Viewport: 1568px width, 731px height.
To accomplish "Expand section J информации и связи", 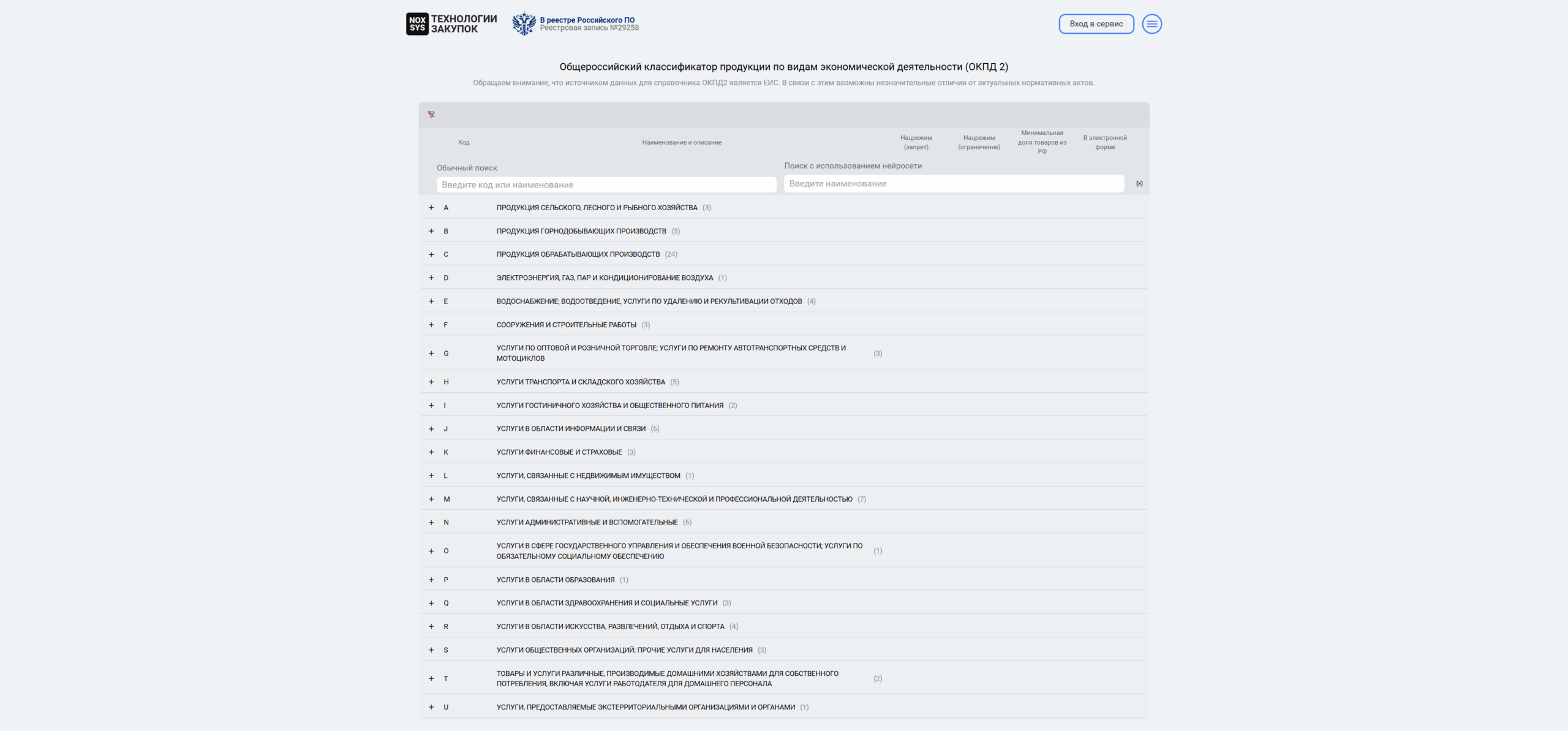I will [431, 429].
